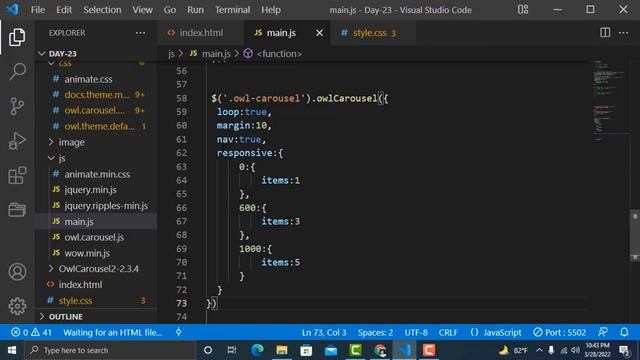Image resolution: width=640 pixels, height=360 pixels.
Task: Split the editor to the right
Action: point(605,33)
